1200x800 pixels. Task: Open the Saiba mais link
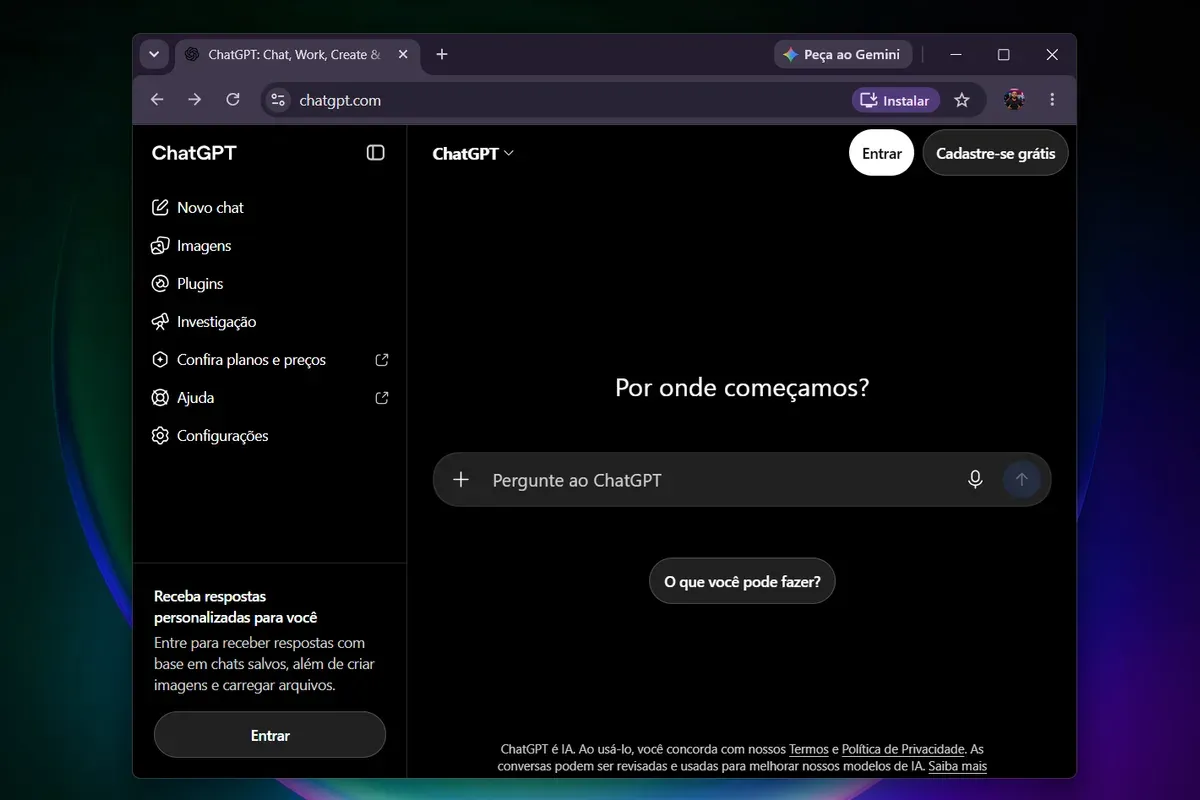[957, 767]
